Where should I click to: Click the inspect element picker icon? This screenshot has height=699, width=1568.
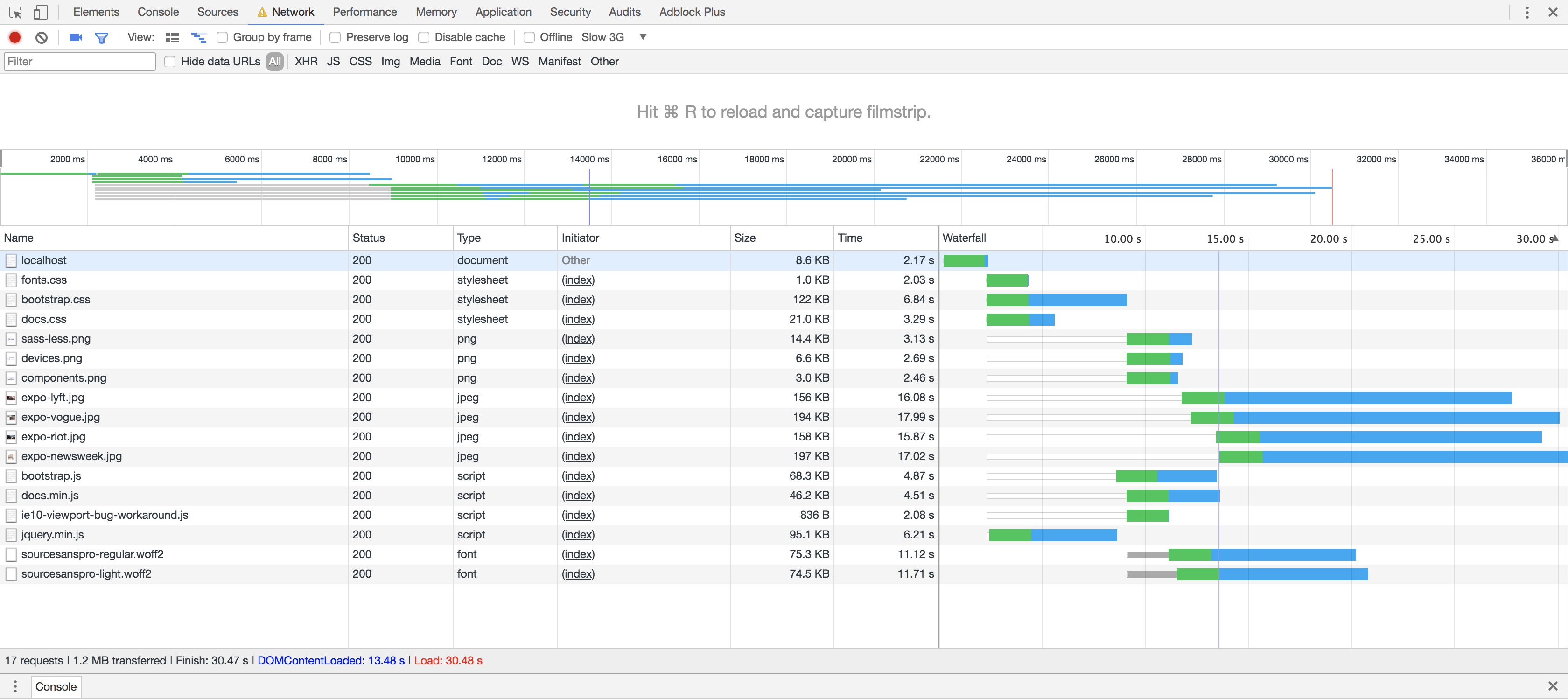pos(15,12)
